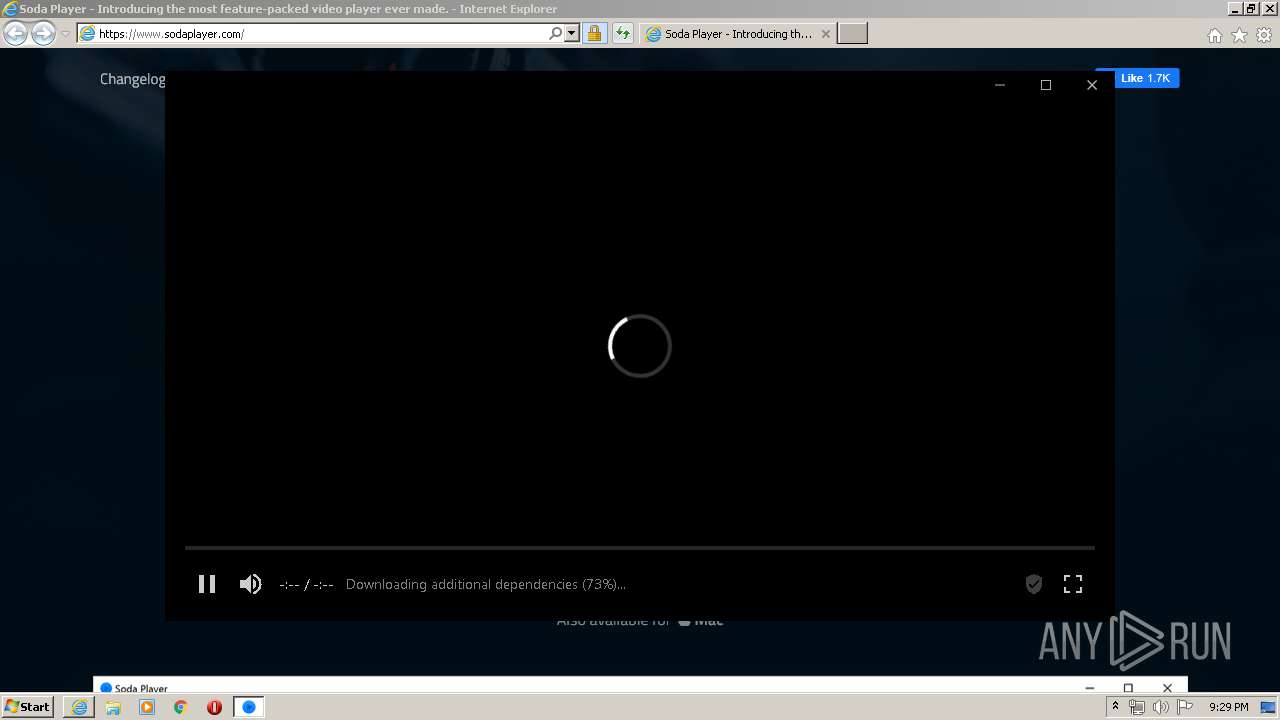This screenshot has height=720, width=1280.
Task: Mute the volume speaker icon
Action: 250,584
